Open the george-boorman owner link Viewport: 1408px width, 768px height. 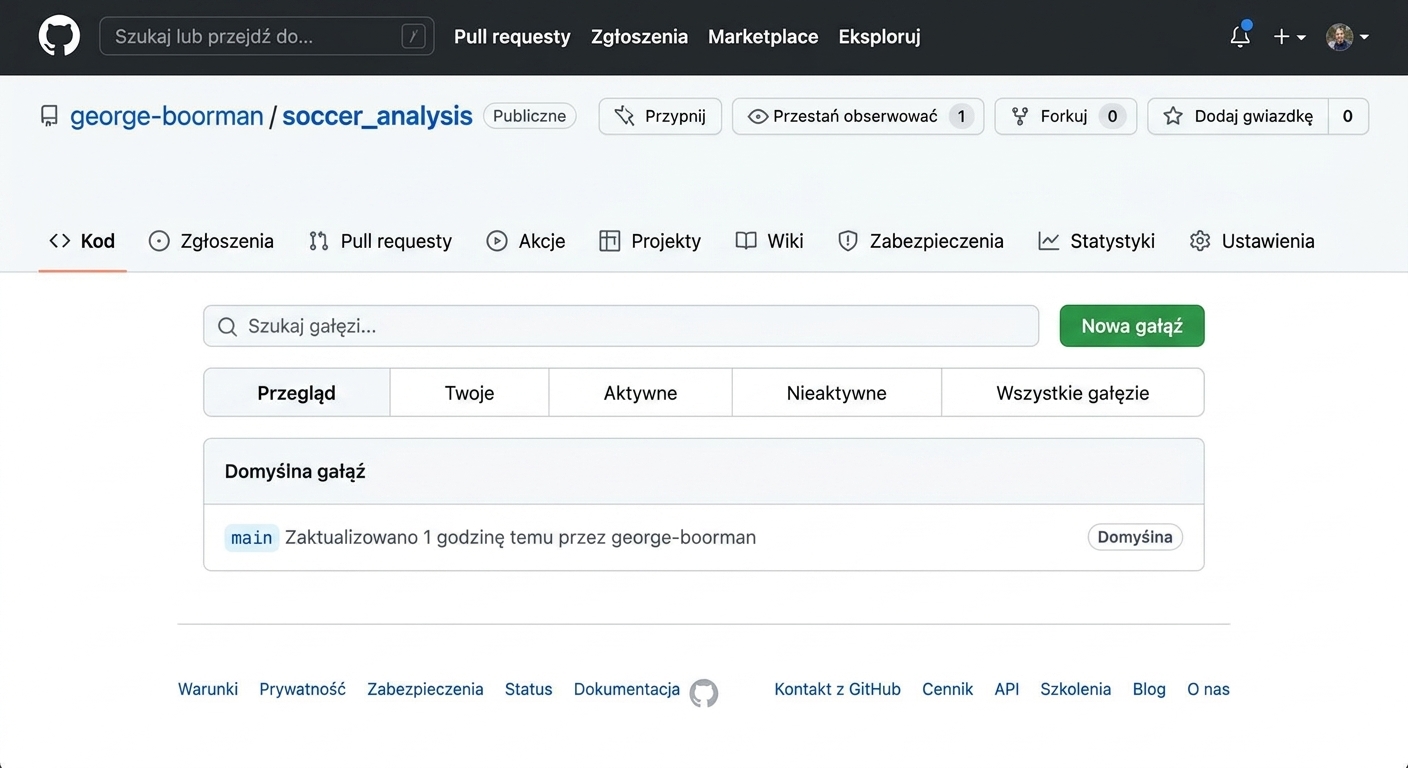166,116
